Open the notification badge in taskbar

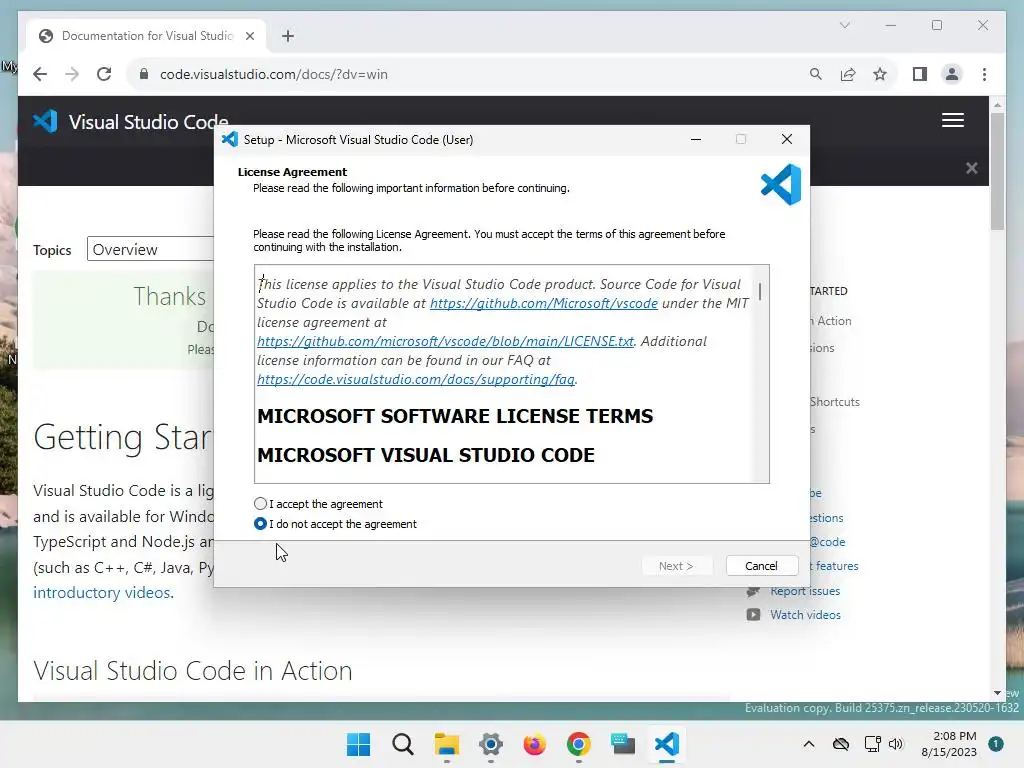[996, 744]
